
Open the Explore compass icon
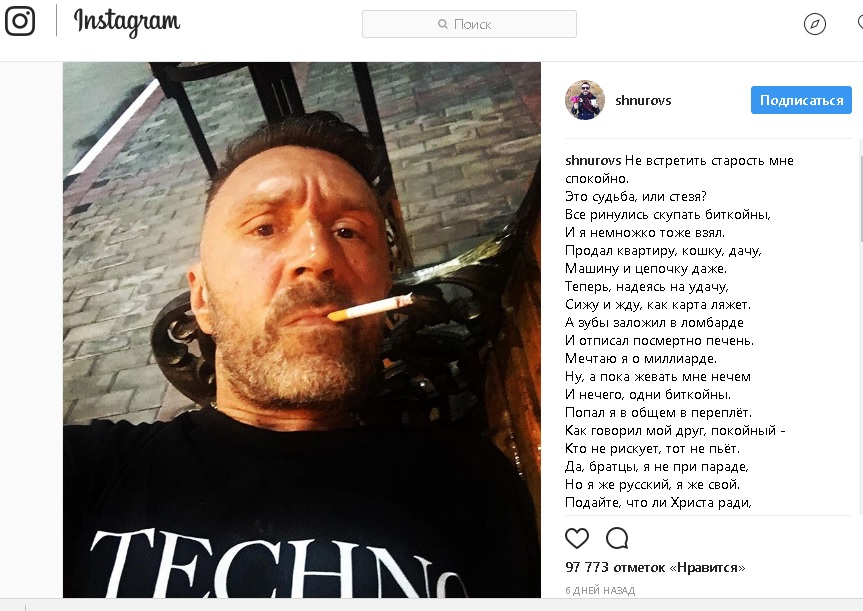point(815,24)
